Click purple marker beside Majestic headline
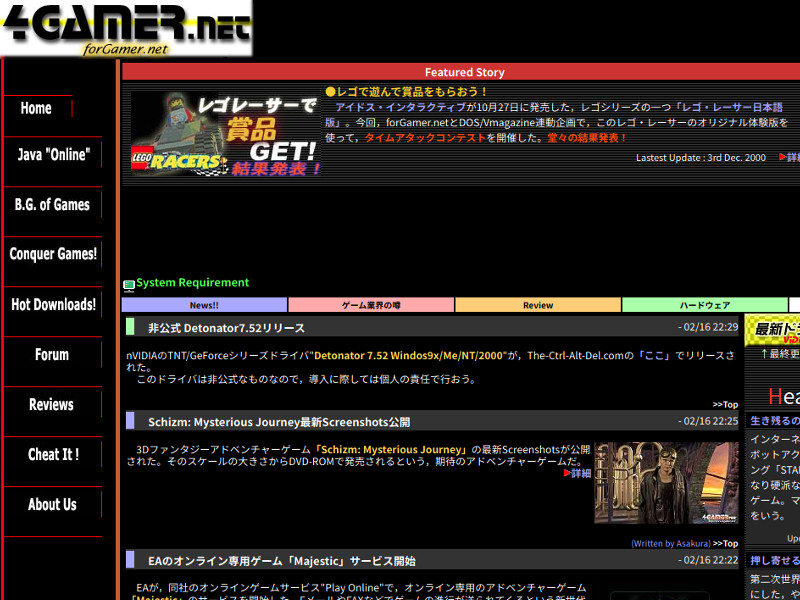Viewport: 800px width, 600px height. coord(130,559)
